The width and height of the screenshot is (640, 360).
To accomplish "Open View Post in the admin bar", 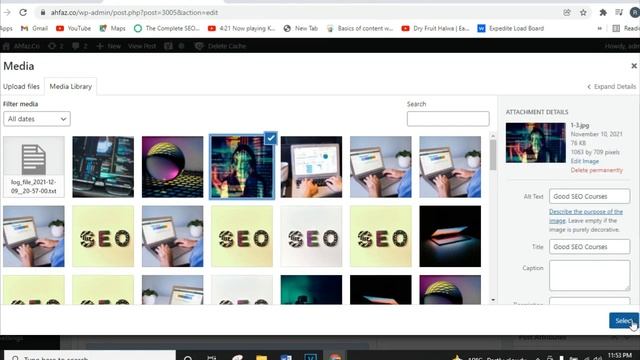I will point(142,46).
